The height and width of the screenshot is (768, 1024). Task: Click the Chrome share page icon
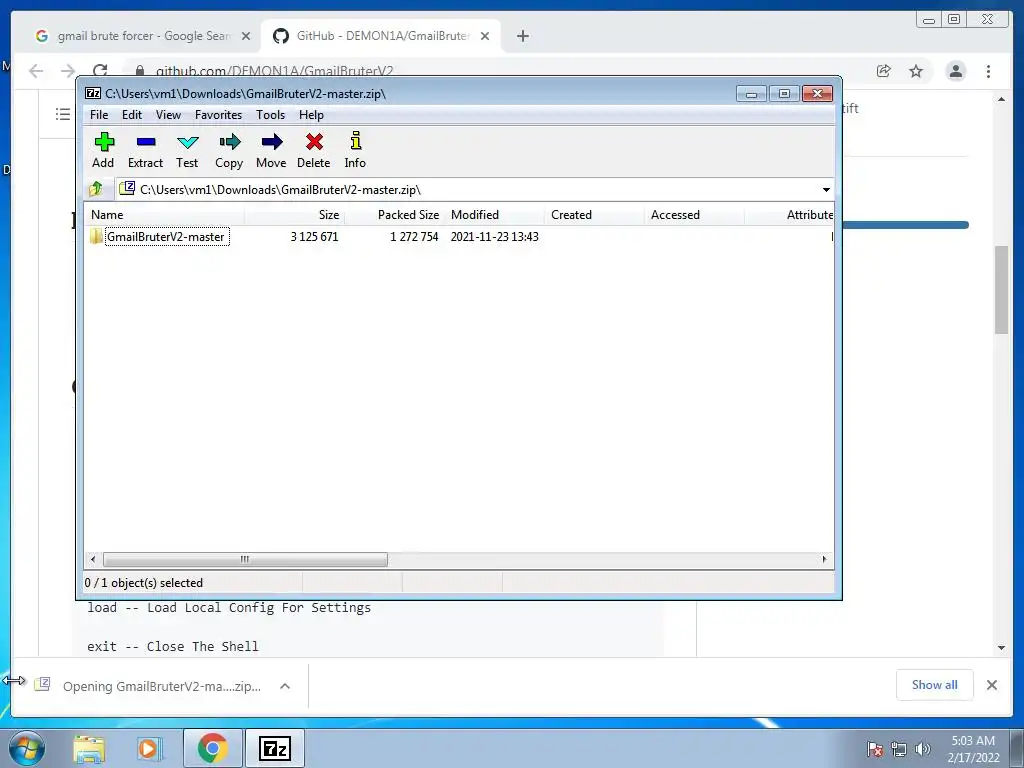[x=884, y=71]
